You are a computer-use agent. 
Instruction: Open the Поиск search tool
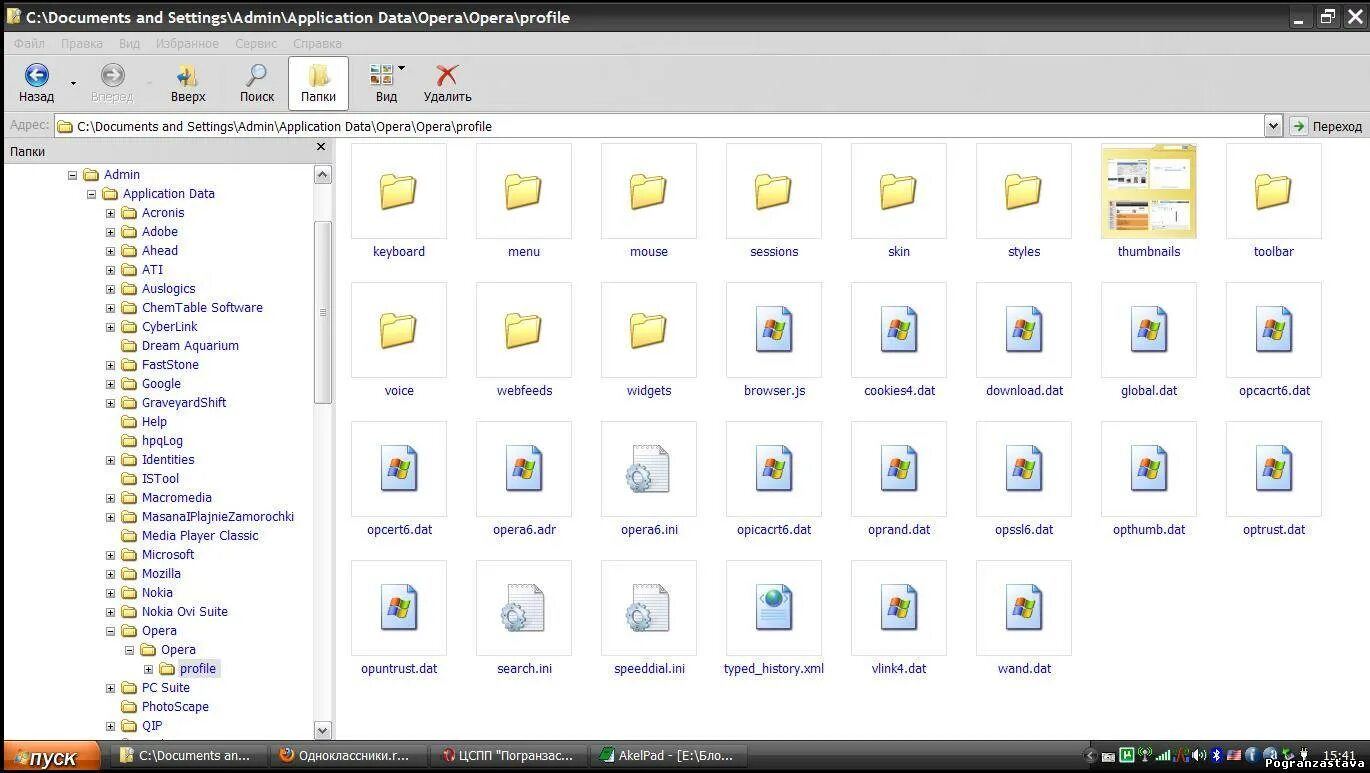[x=256, y=83]
